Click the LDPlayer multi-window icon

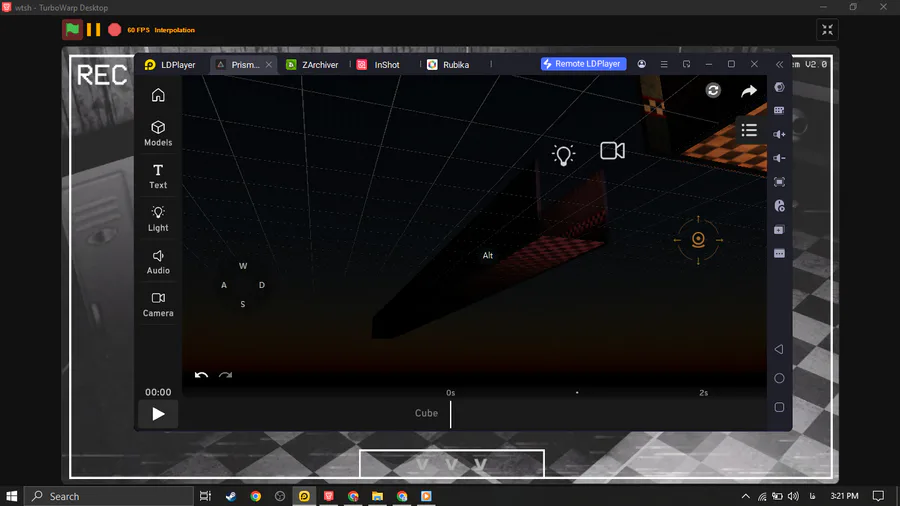click(x=686, y=64)
